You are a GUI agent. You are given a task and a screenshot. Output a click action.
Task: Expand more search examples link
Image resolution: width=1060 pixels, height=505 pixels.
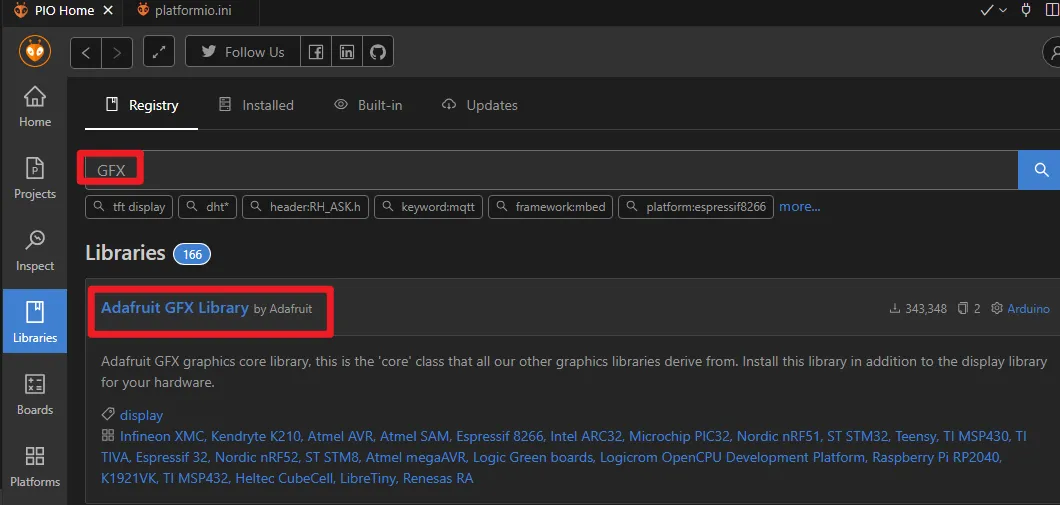(799, 207)
